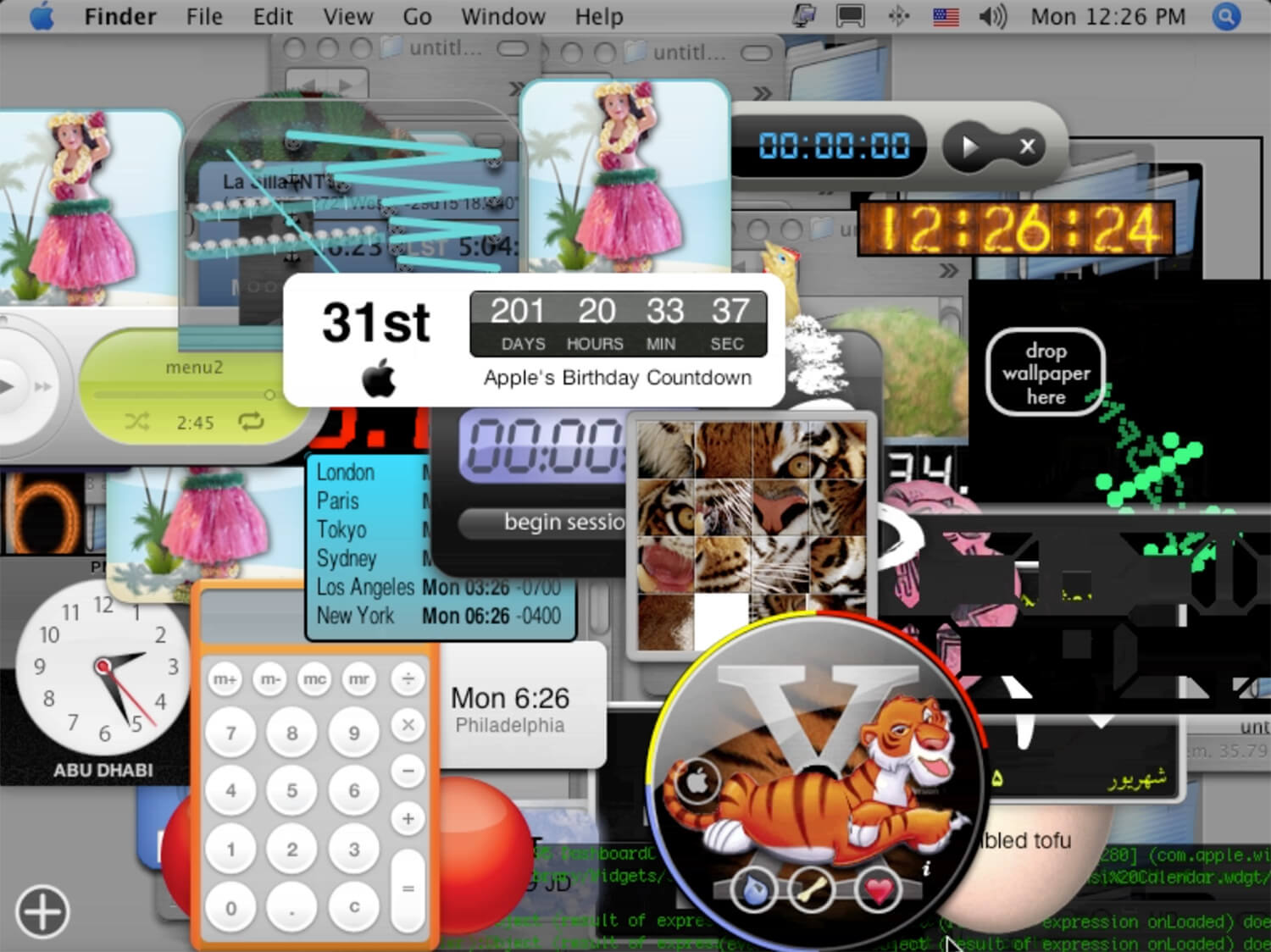Click the Apple logo in countdown widget
The width and height of the screenshot is (1271, 952).
[379, 378]
